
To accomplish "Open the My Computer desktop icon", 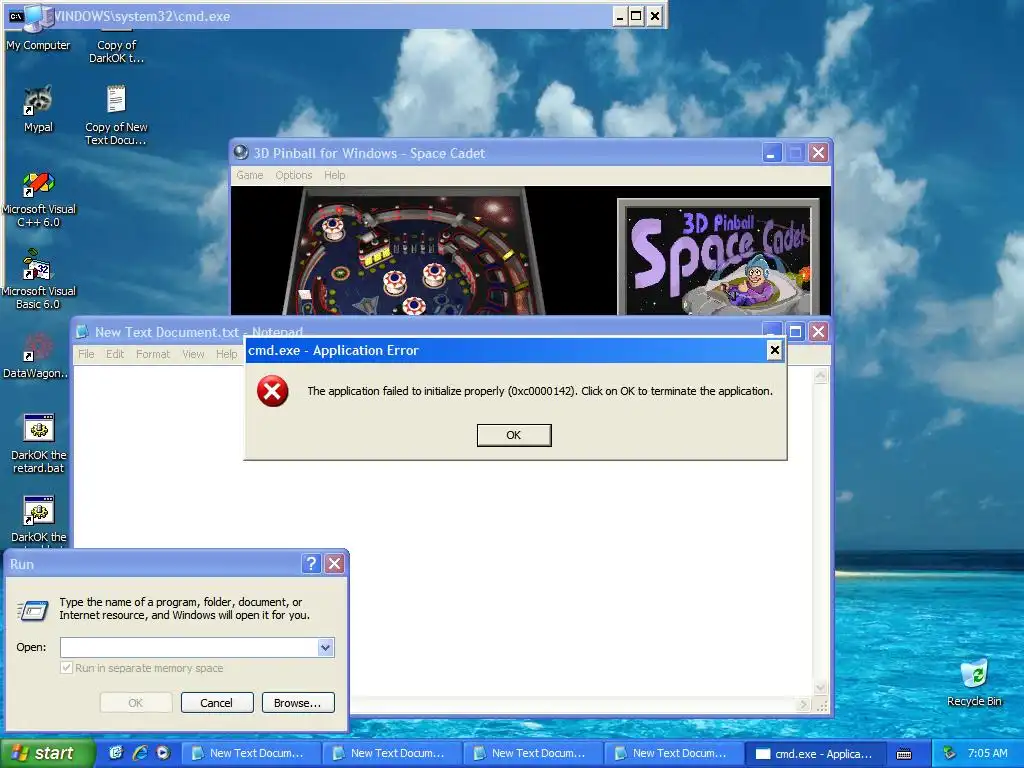I will [x=38, y=29].
